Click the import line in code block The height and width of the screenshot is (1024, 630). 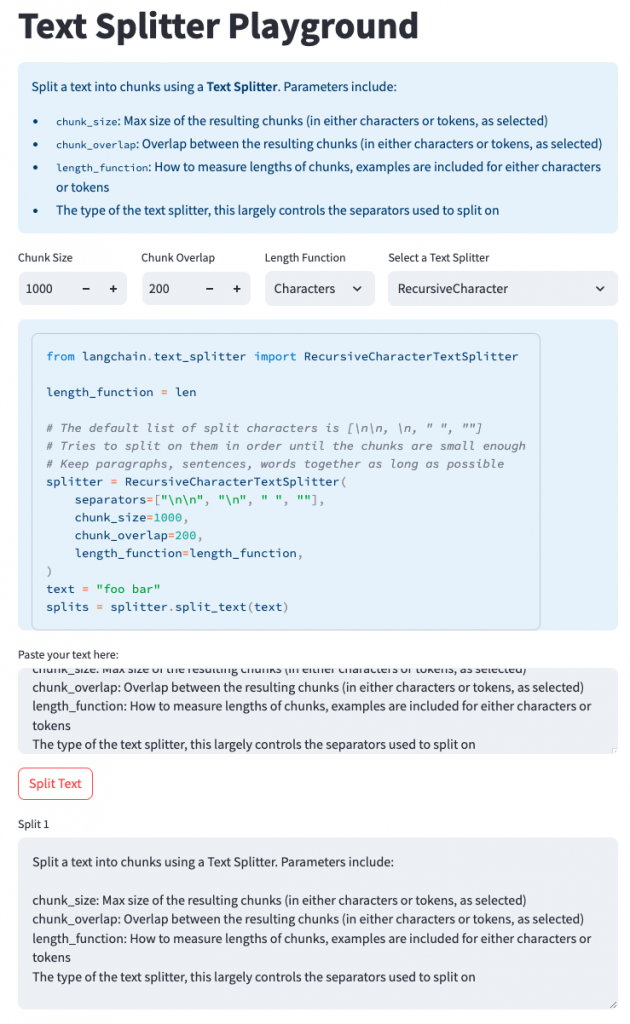pyautogui.click(x=282, y=356)
